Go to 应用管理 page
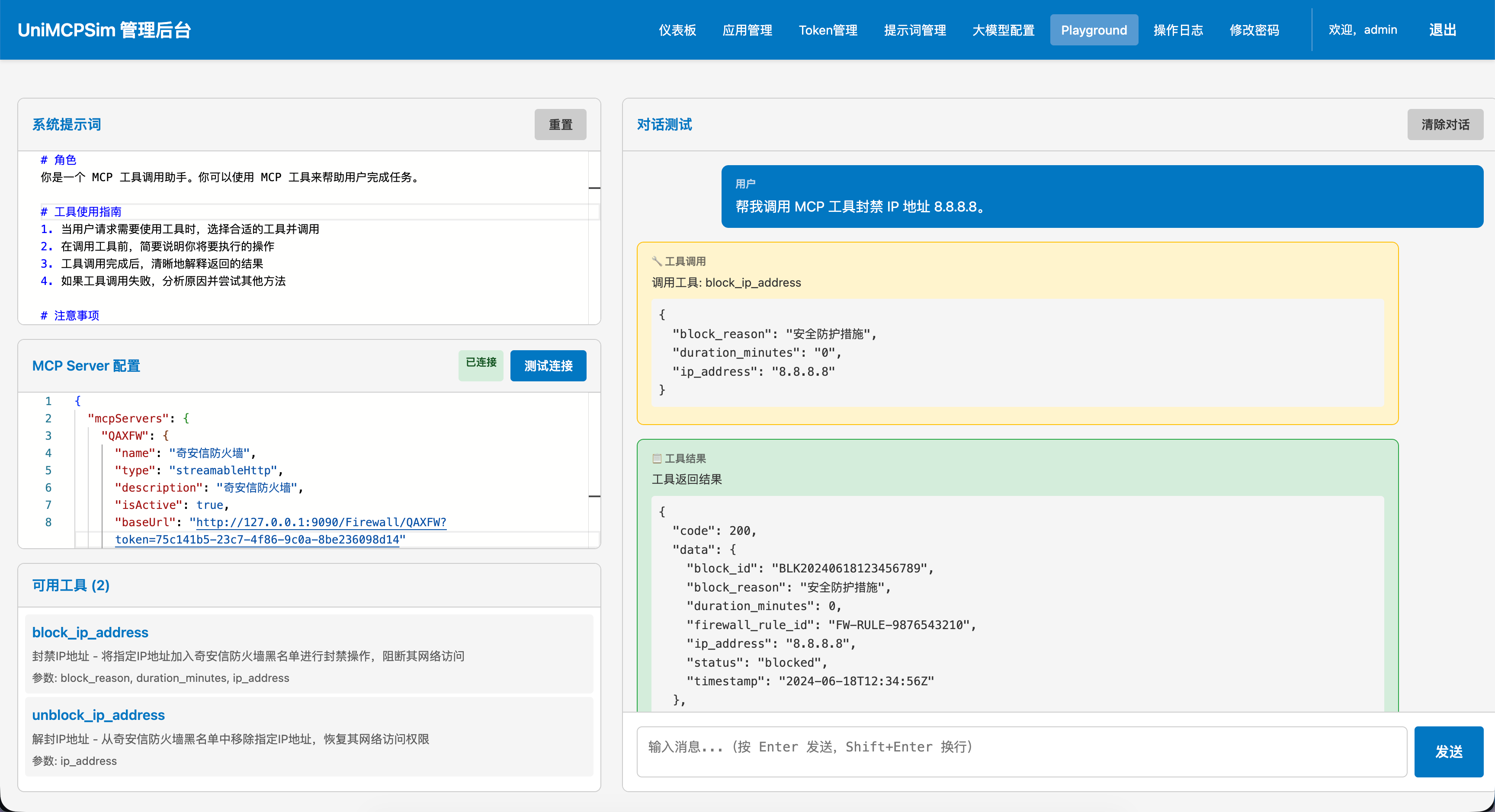This screenshot has height=812, width=1495. [747, 29]
